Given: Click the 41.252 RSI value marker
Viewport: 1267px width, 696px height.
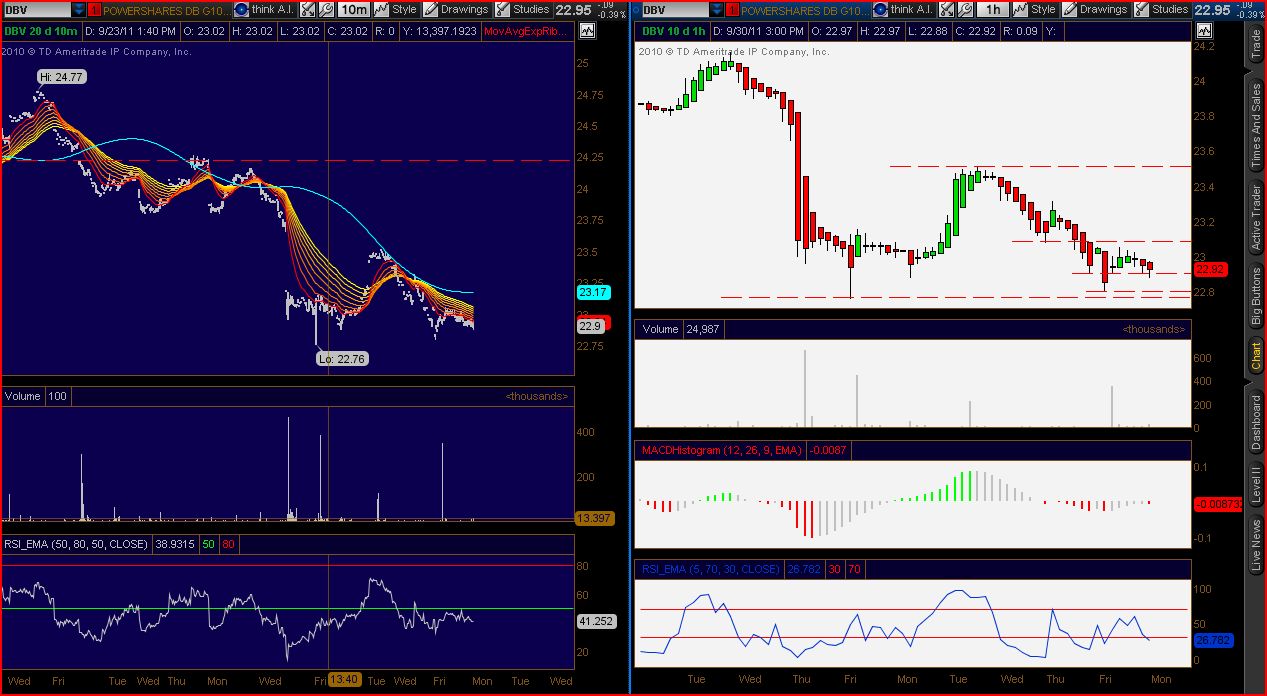Looking at the screenshot, I should pyautogui.click(x=595, y=621).
